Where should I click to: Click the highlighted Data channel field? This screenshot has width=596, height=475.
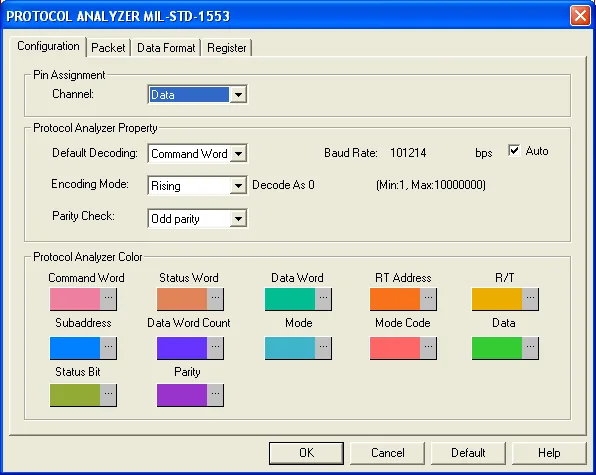tap(189, 95)
